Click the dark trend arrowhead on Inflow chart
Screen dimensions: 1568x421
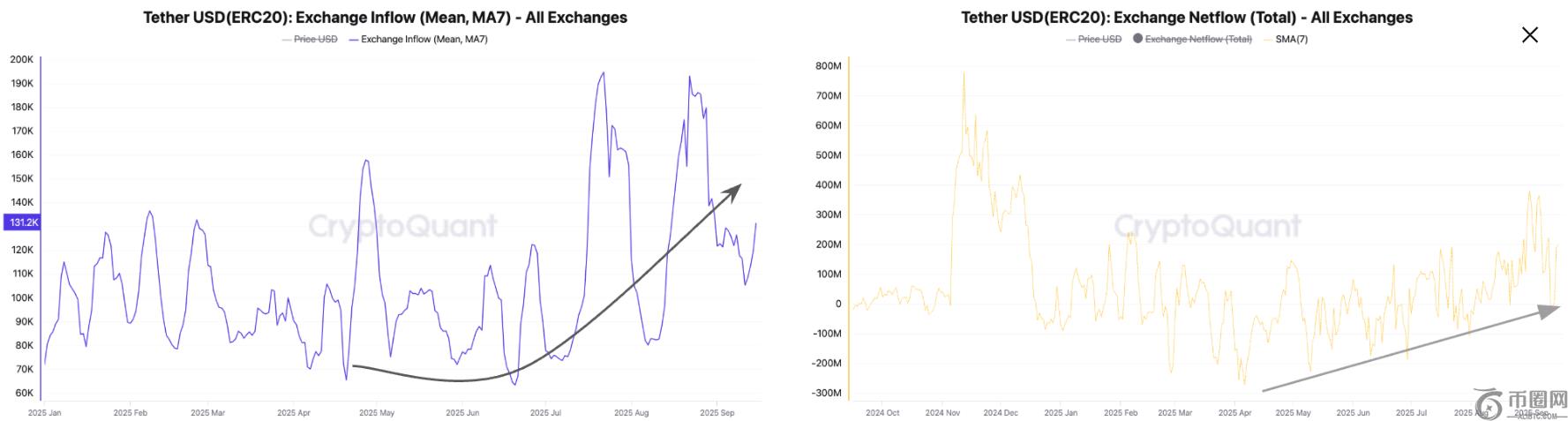[x=731, y=192]
